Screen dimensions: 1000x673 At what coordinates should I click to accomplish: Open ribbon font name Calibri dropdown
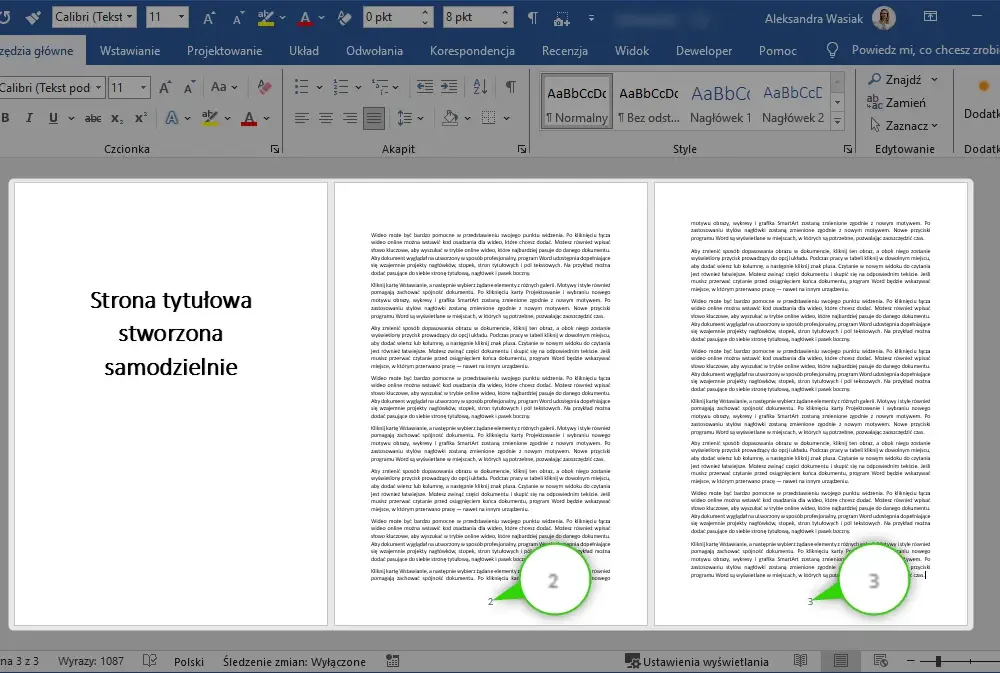point(98,88)
